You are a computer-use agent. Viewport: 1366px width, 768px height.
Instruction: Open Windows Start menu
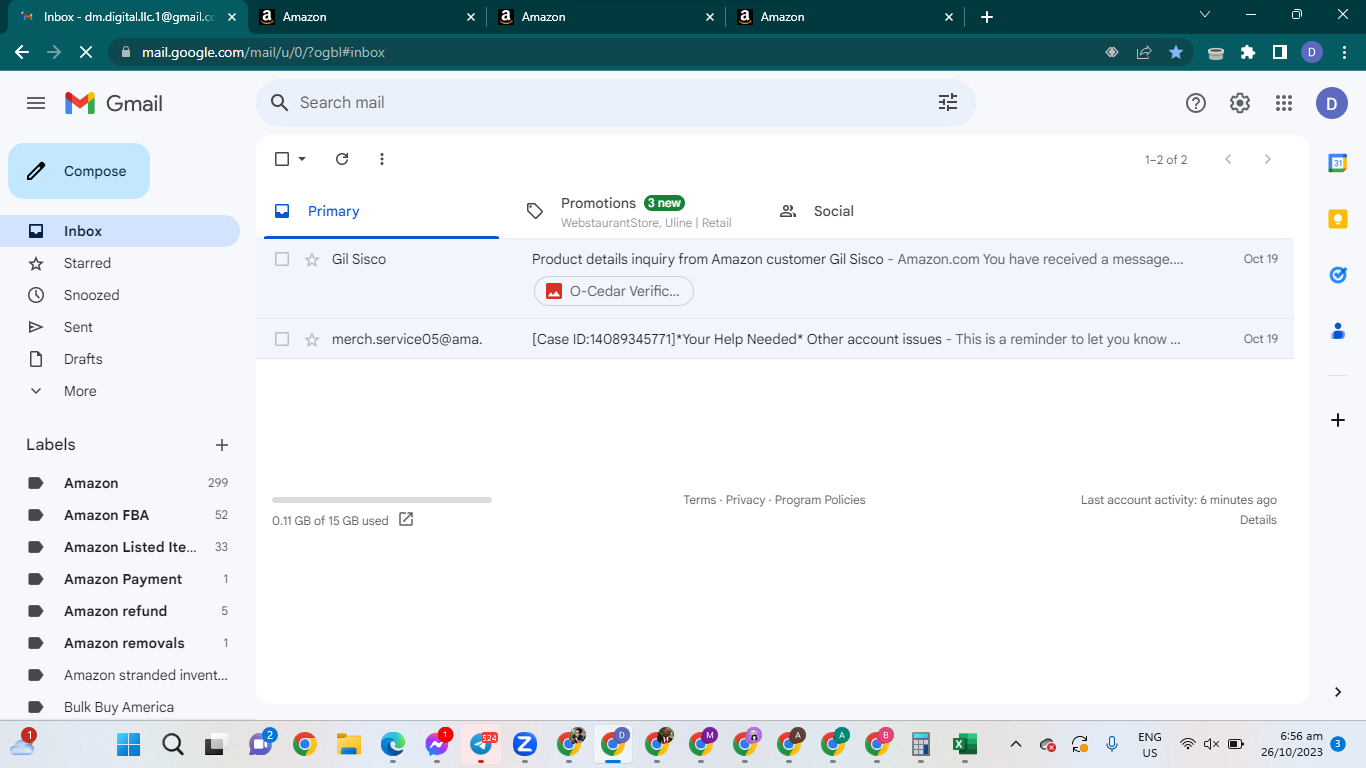129,744
